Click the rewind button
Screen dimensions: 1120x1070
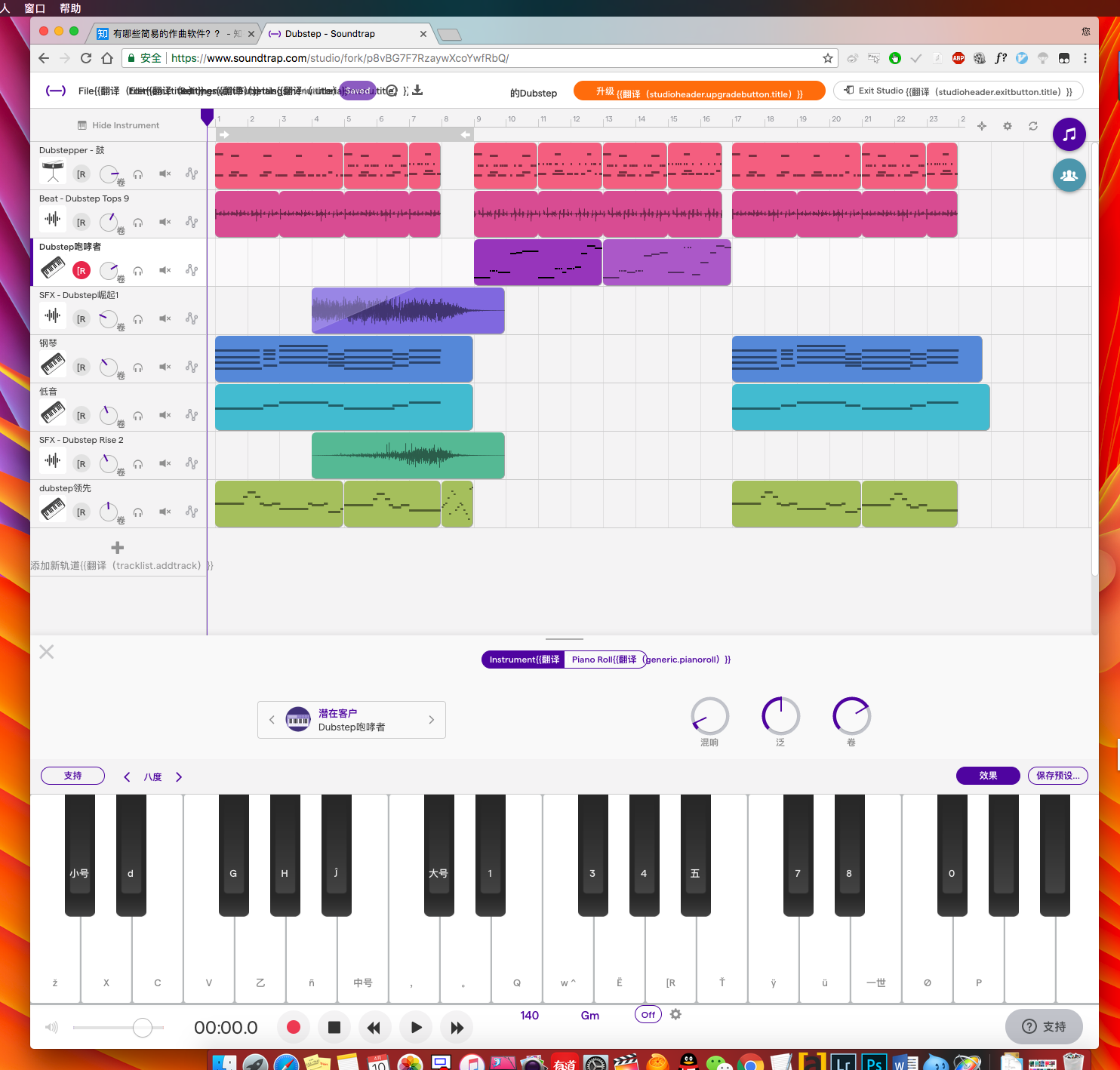(x=374, y=1027)
